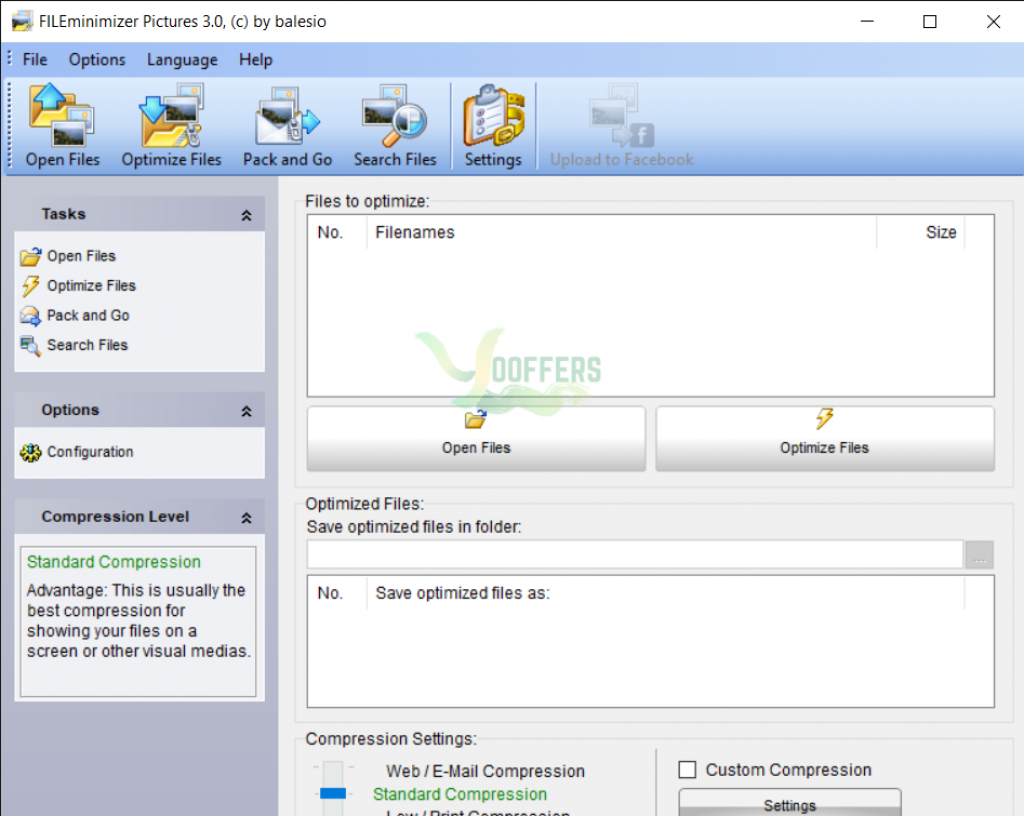Screen dimensions: 1024x816
Task: Open the Search Files toolbar tool
Action: [394, 125]
